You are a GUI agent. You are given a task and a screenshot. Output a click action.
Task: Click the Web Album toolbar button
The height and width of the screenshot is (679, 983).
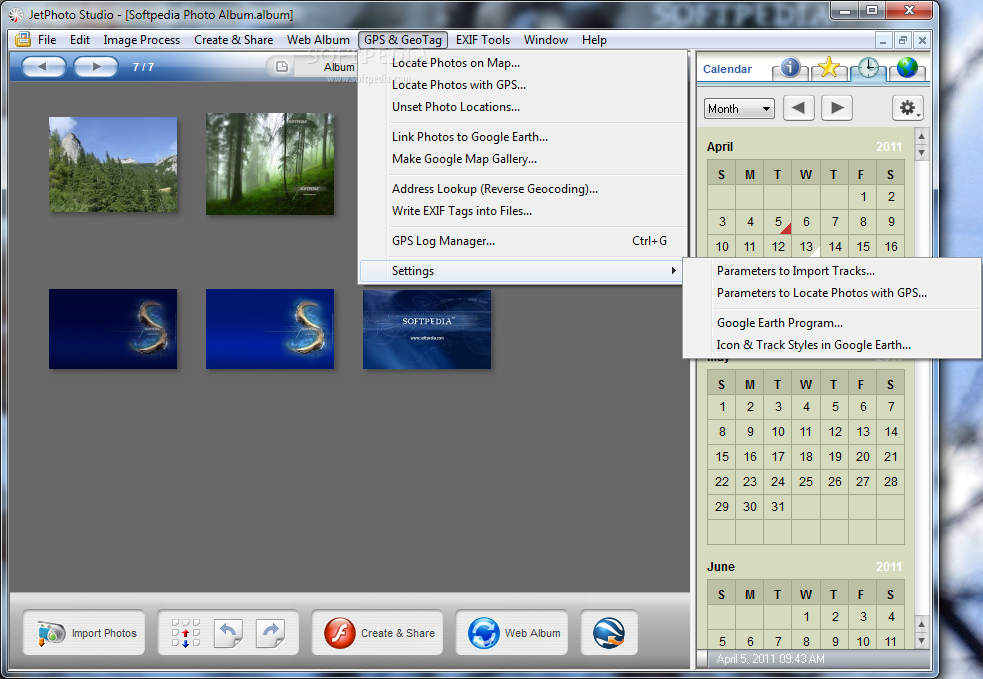512,633
